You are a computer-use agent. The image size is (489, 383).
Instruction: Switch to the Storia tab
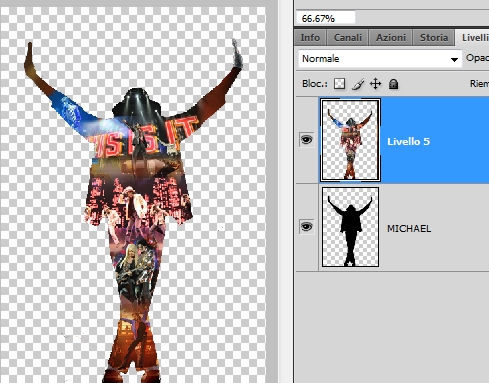[x=434, y=37]
